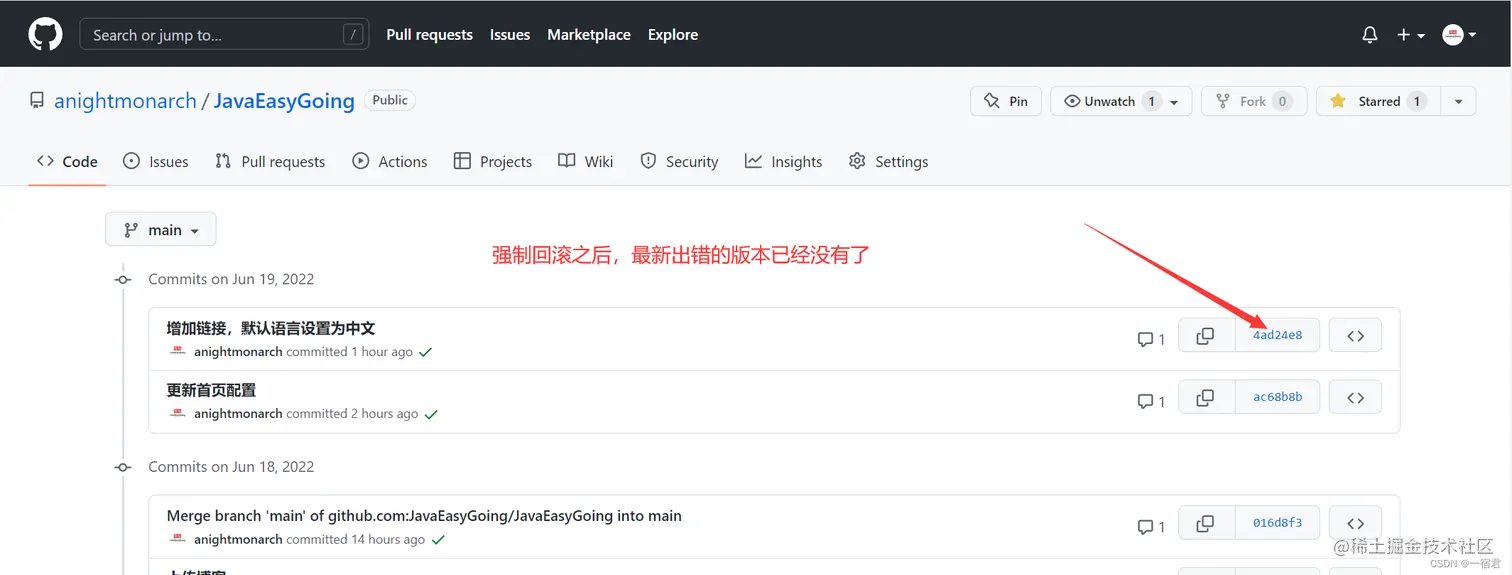The width and height of the screenshot is (1512, 575).
Task: Open the Projects tab
Action: pyautogui.click(x=493, y=161)
